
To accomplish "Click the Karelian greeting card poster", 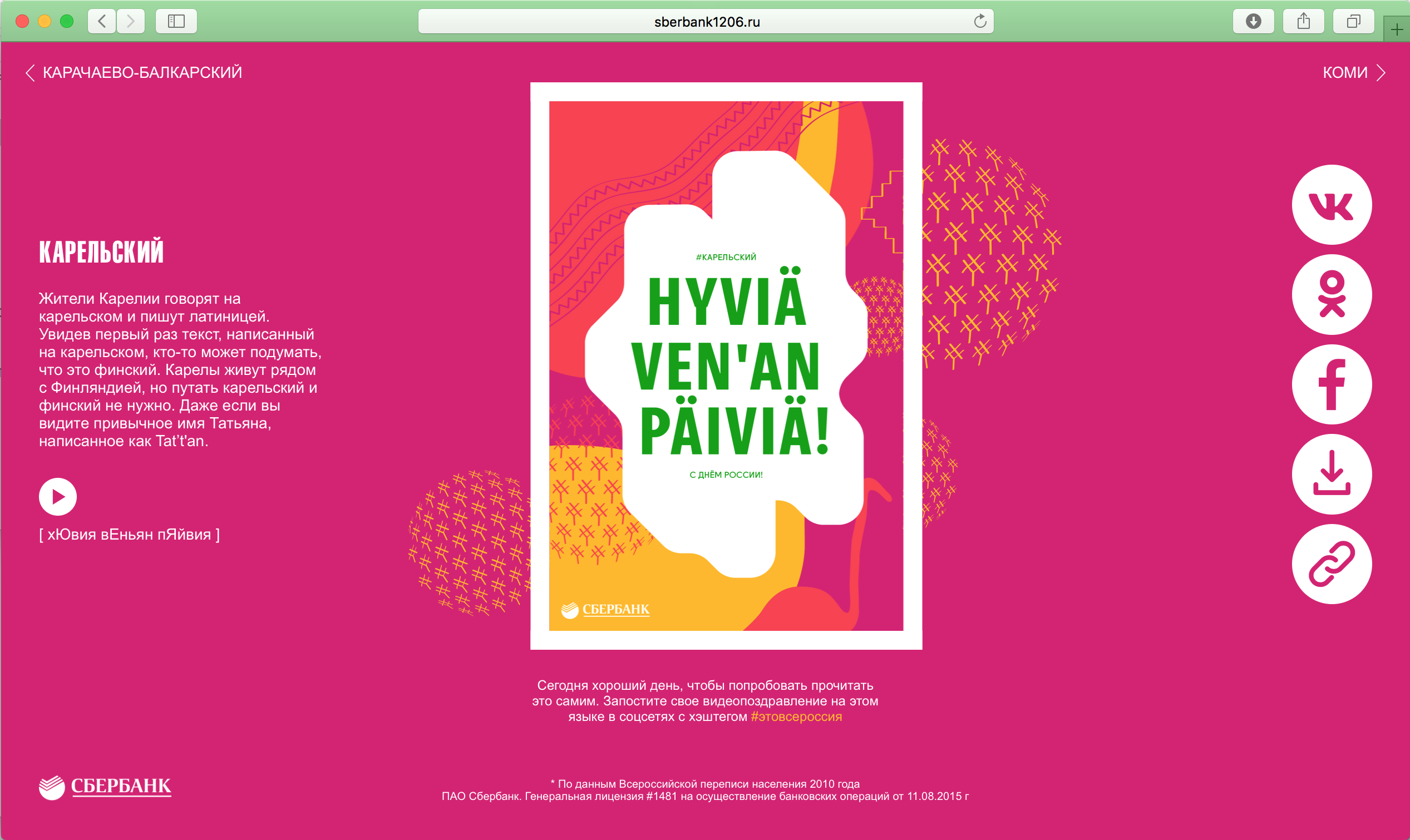I will [726, 365].
